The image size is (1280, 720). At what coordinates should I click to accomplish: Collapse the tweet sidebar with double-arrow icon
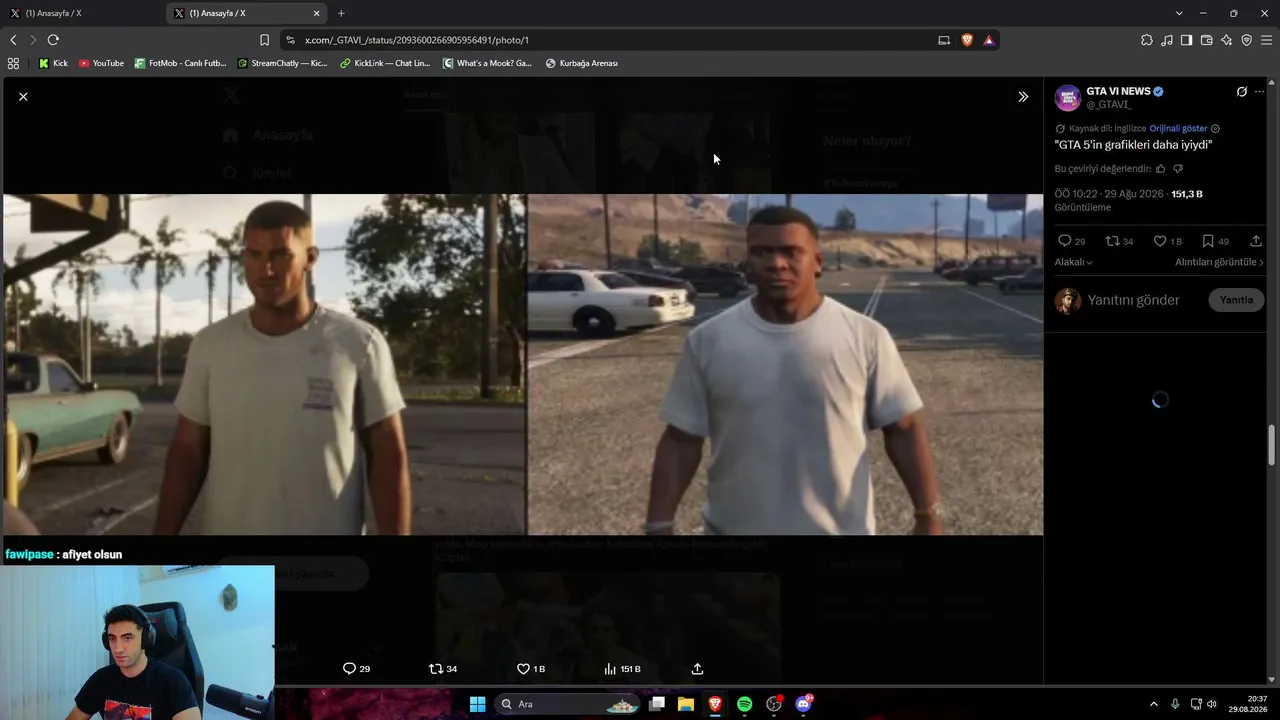tap(1023, 97)
